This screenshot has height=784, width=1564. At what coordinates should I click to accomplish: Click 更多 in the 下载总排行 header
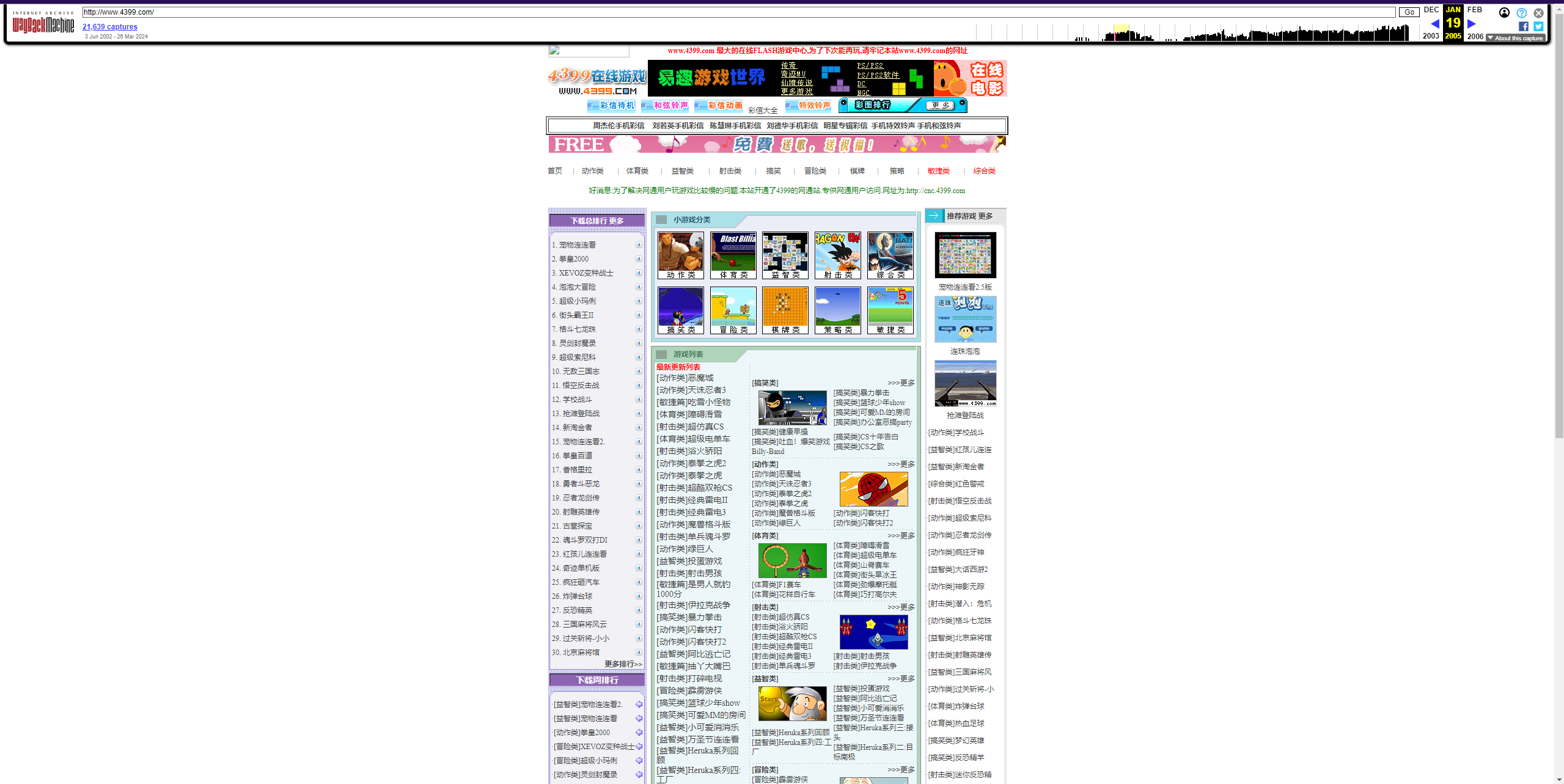(616, 221)
